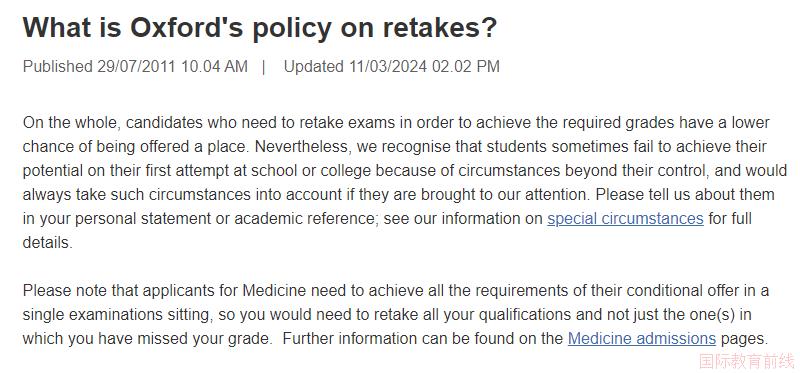Click the Updated 11/03/2024 timestamp
The height and width of the screenshot is (373, 800).
pos(392,67)
